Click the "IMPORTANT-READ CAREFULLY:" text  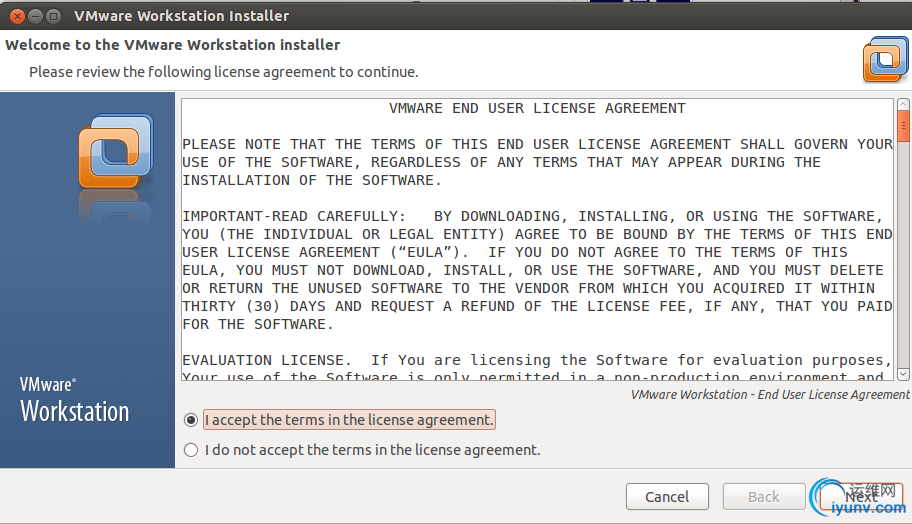click(294, 216)
